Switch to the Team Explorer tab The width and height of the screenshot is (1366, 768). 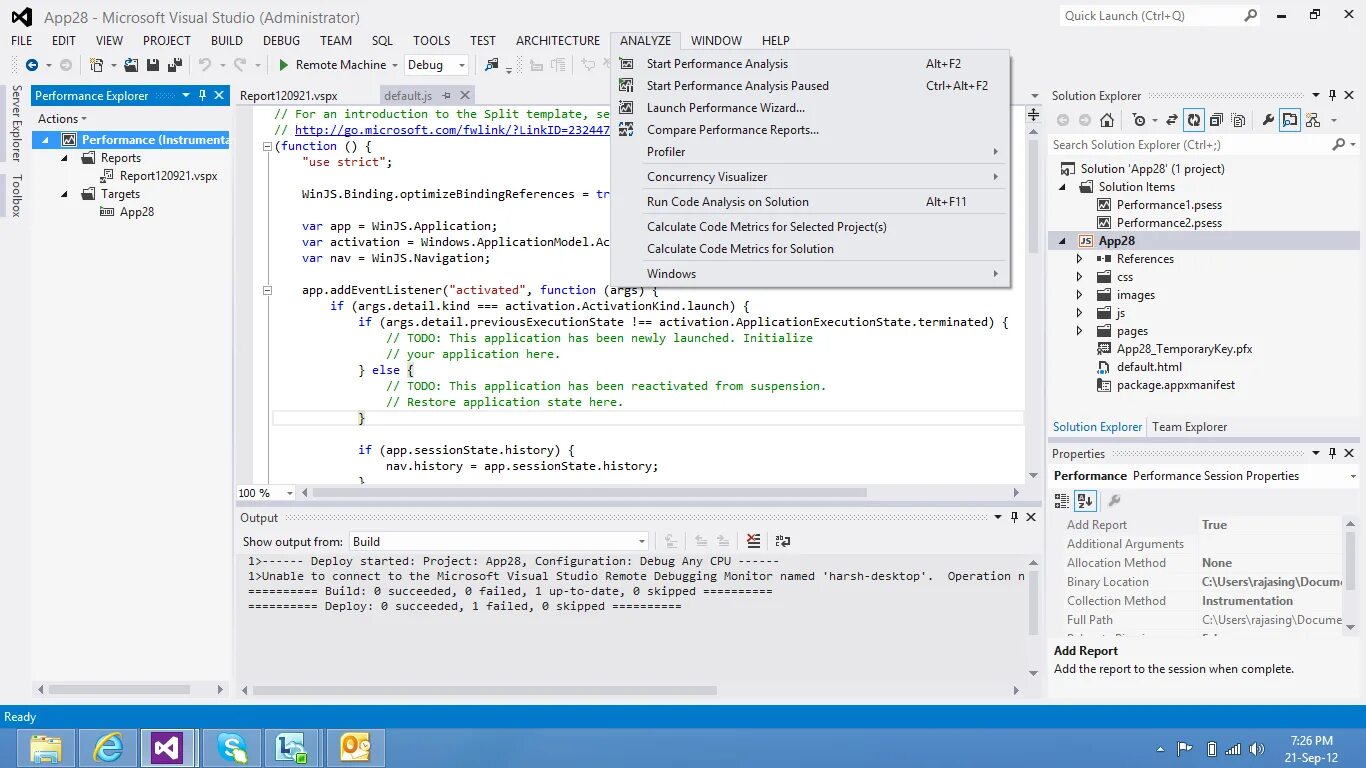1189,427
